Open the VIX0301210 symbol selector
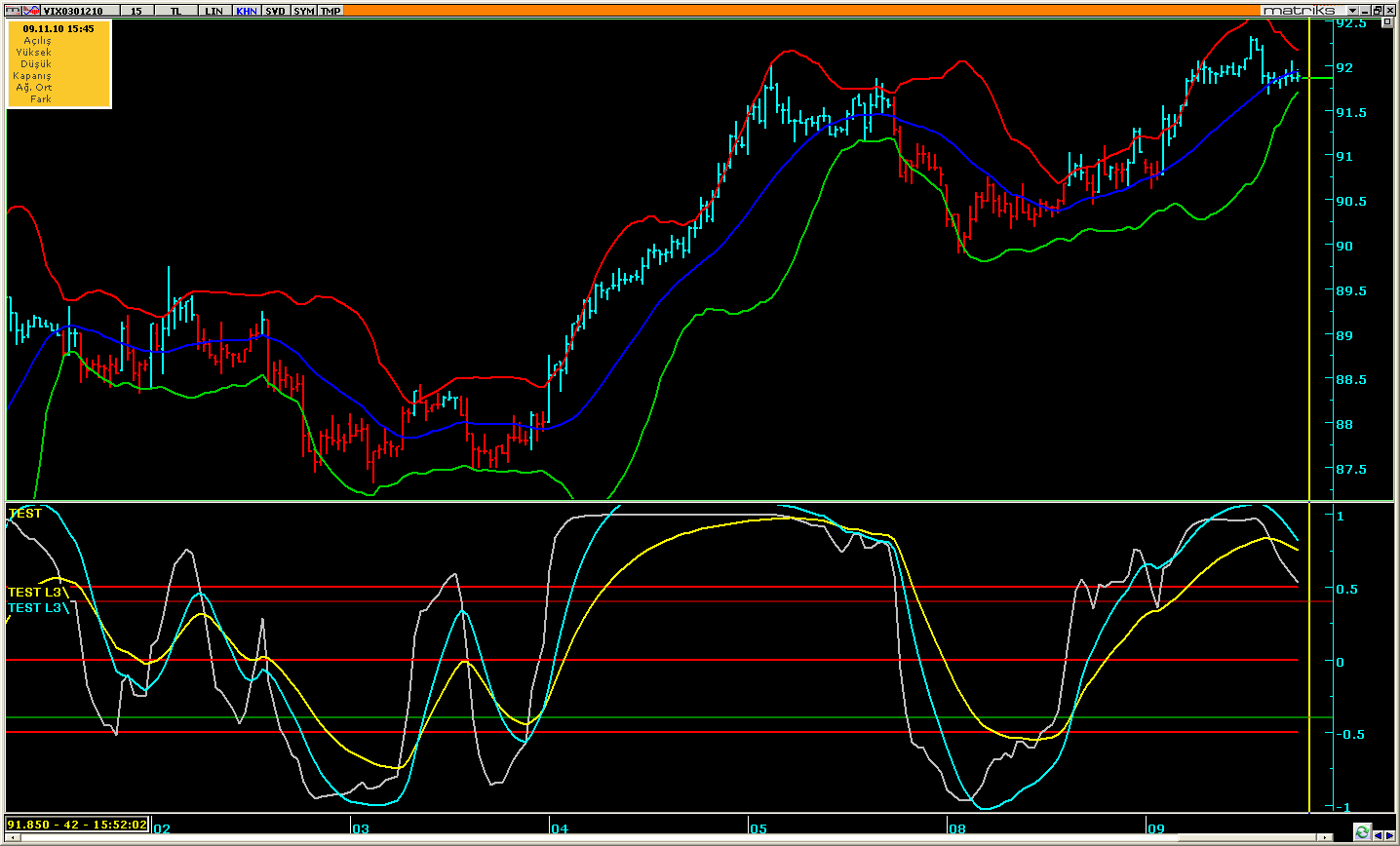Screen dimensions: 1400x846 tap(83, 11)
